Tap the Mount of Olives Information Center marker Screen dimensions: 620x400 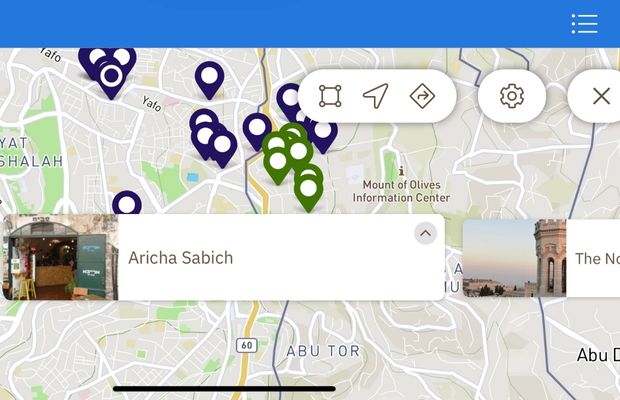(x=401, y=170)
